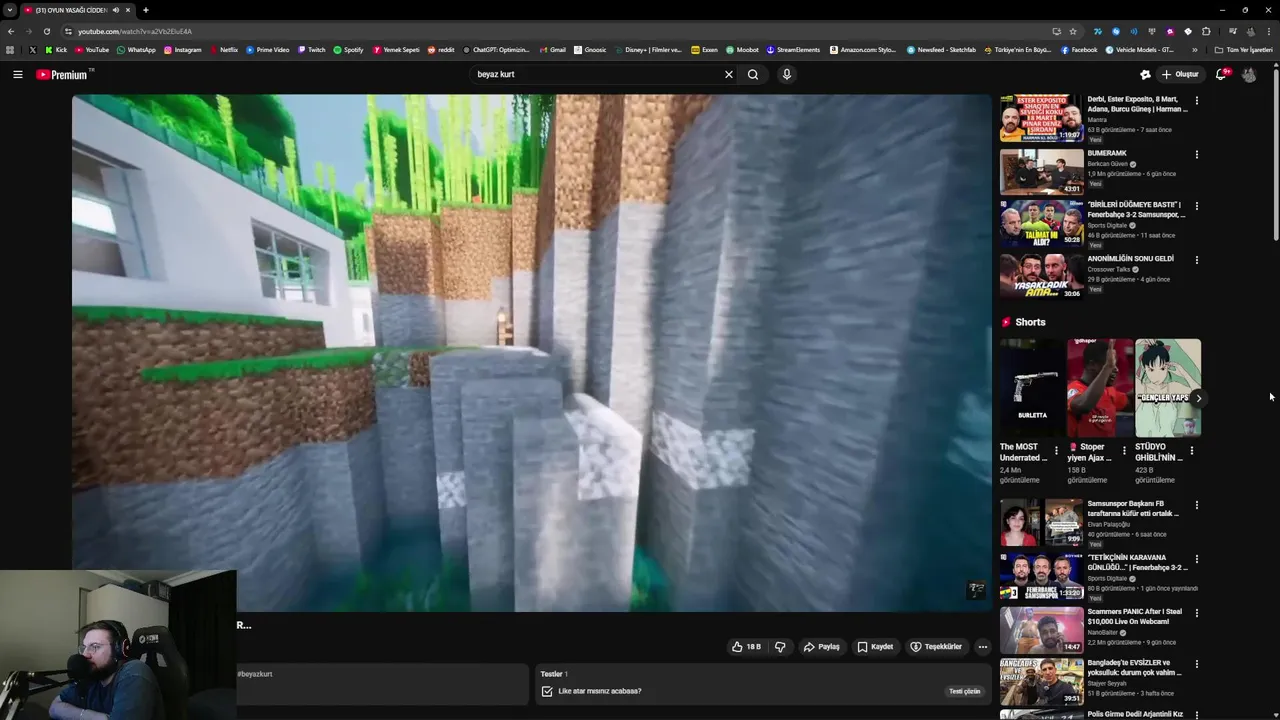Open 'ANONİMLİĞİN SONU GELDİ' video title
1280x720 pixels.
tap(1130, 259)
